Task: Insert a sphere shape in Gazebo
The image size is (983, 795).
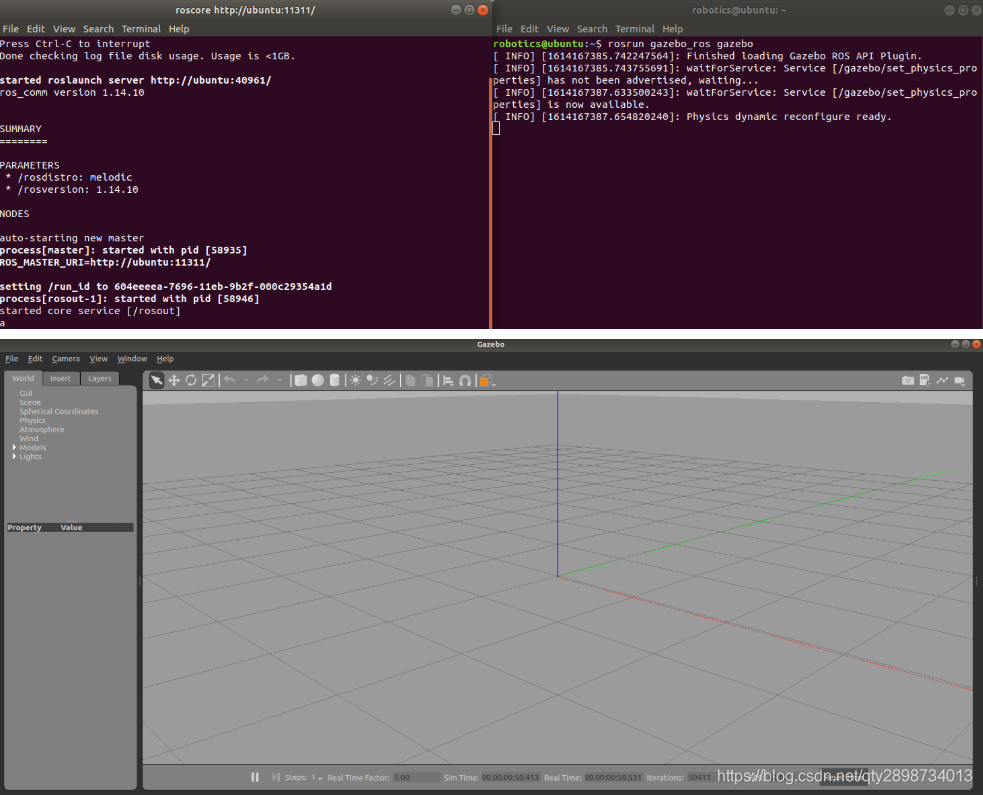Action: pos(318,380)
